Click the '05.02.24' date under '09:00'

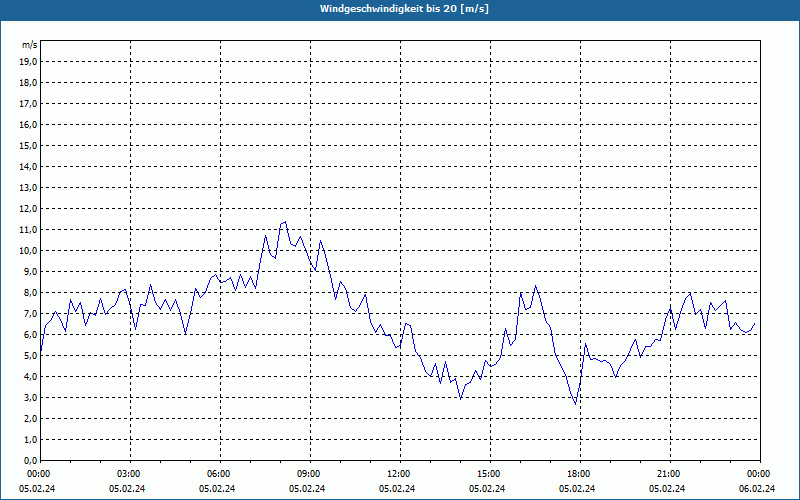307,488
